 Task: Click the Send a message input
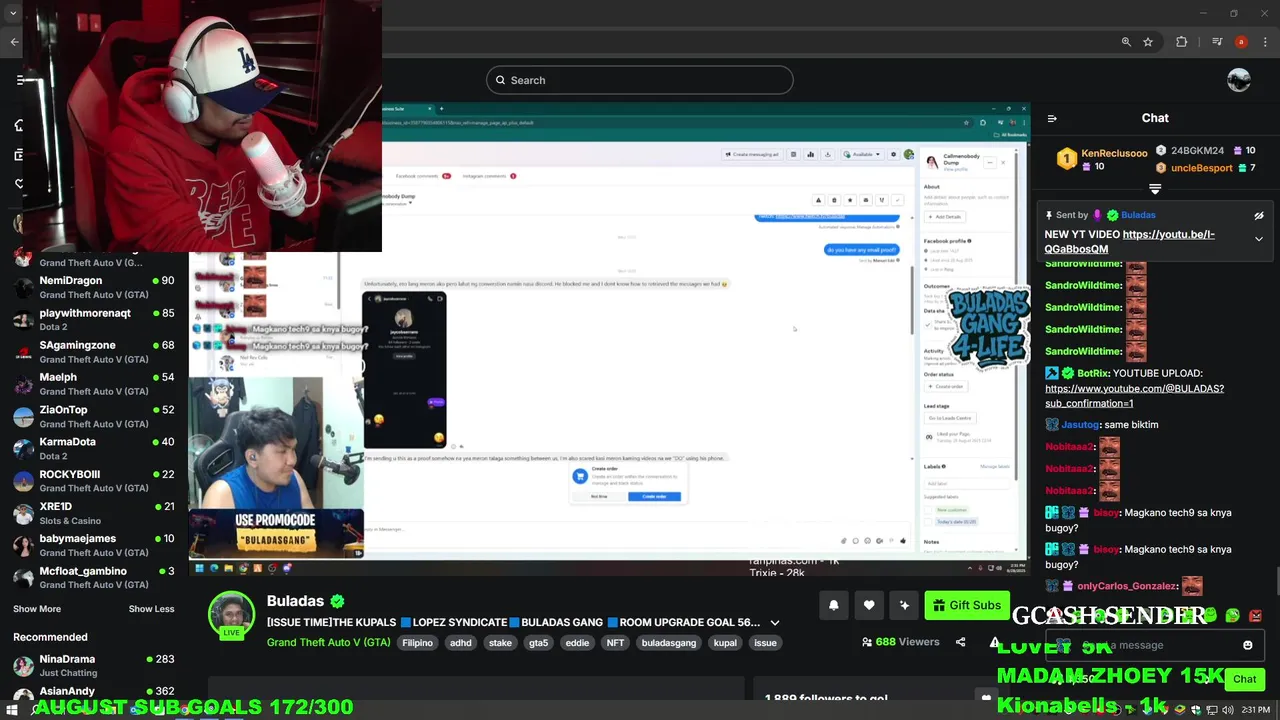(1140, 645)
